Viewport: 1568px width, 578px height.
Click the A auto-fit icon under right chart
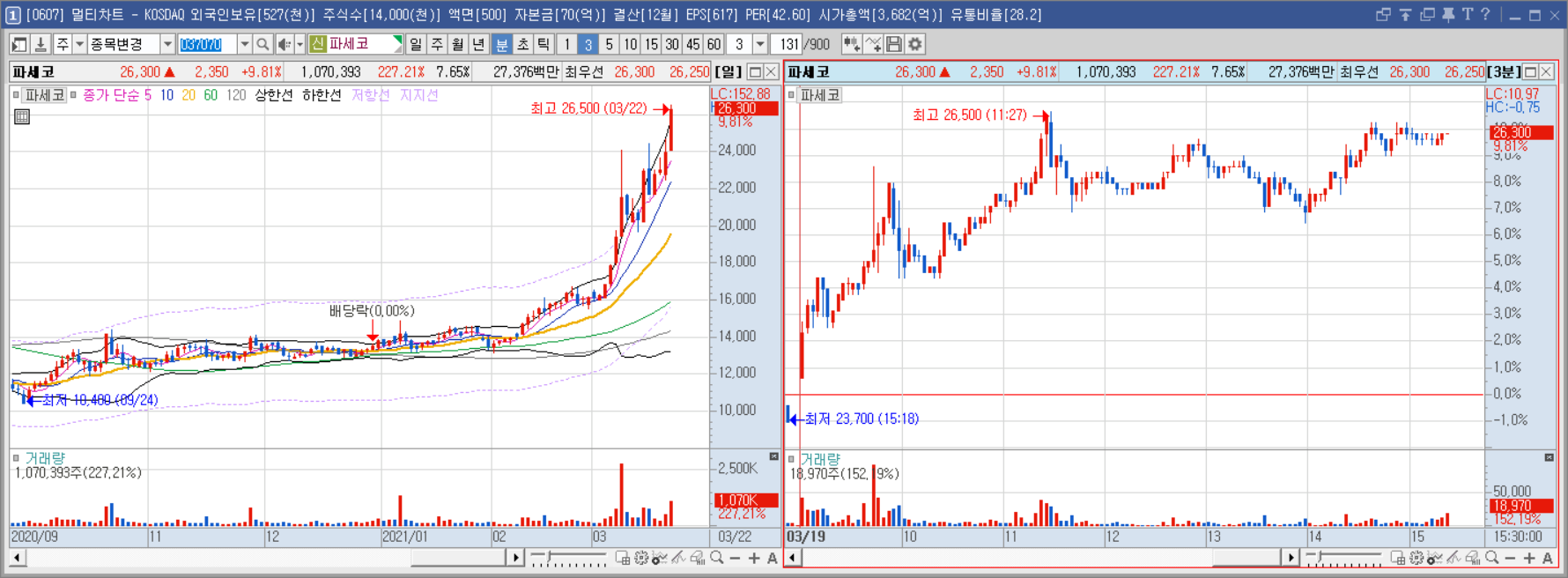[x=1548, y=559]
